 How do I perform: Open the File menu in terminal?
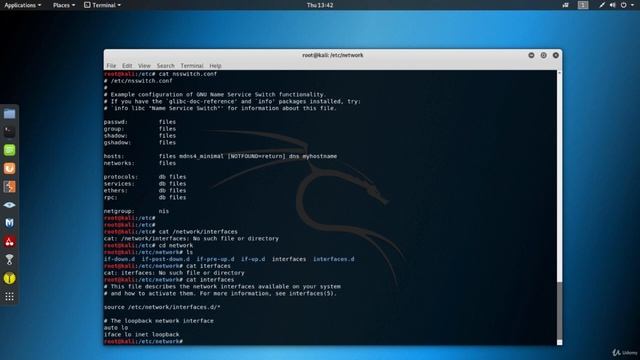(x=111, y=66)
